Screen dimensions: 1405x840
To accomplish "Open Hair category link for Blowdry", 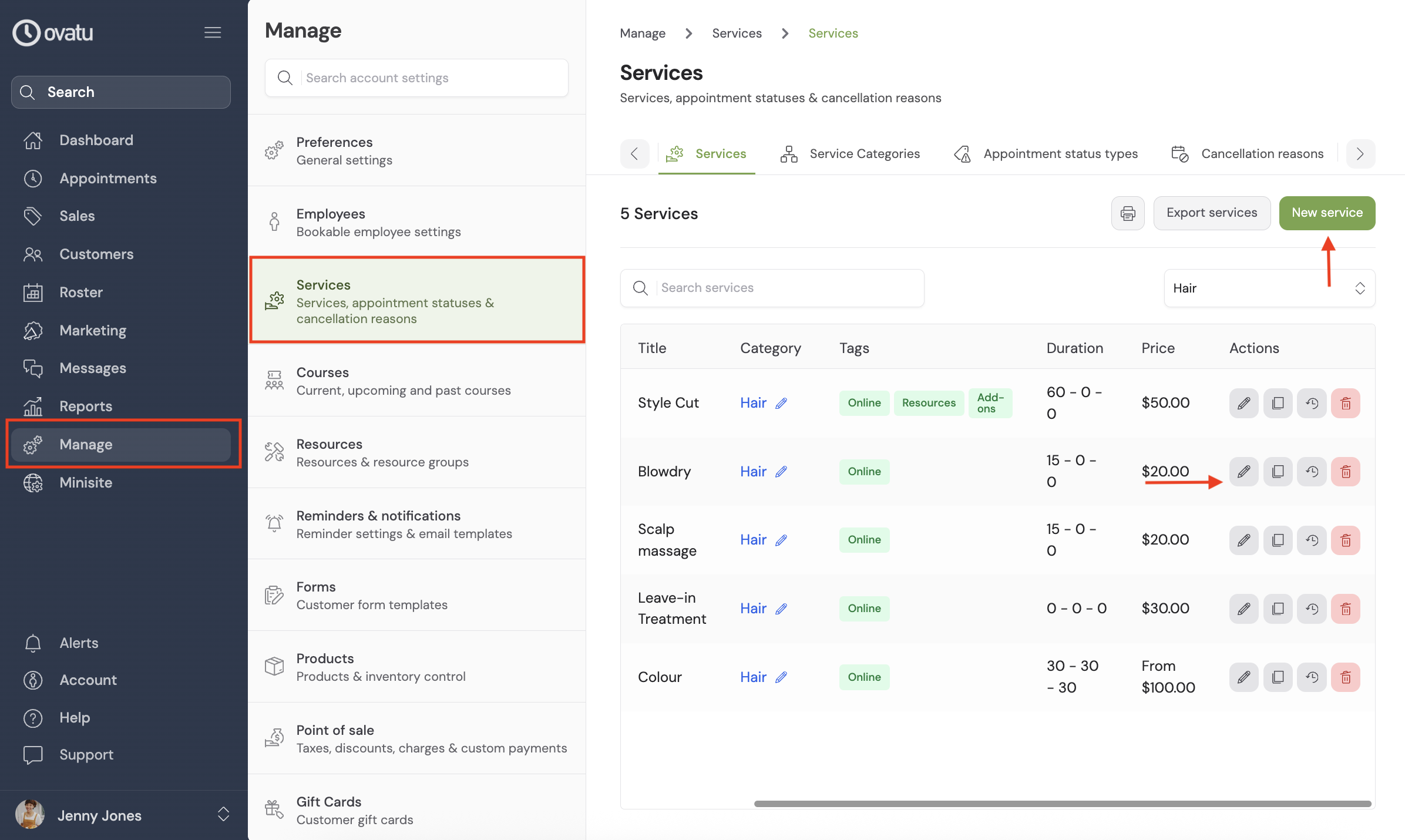I will point(753,472).
